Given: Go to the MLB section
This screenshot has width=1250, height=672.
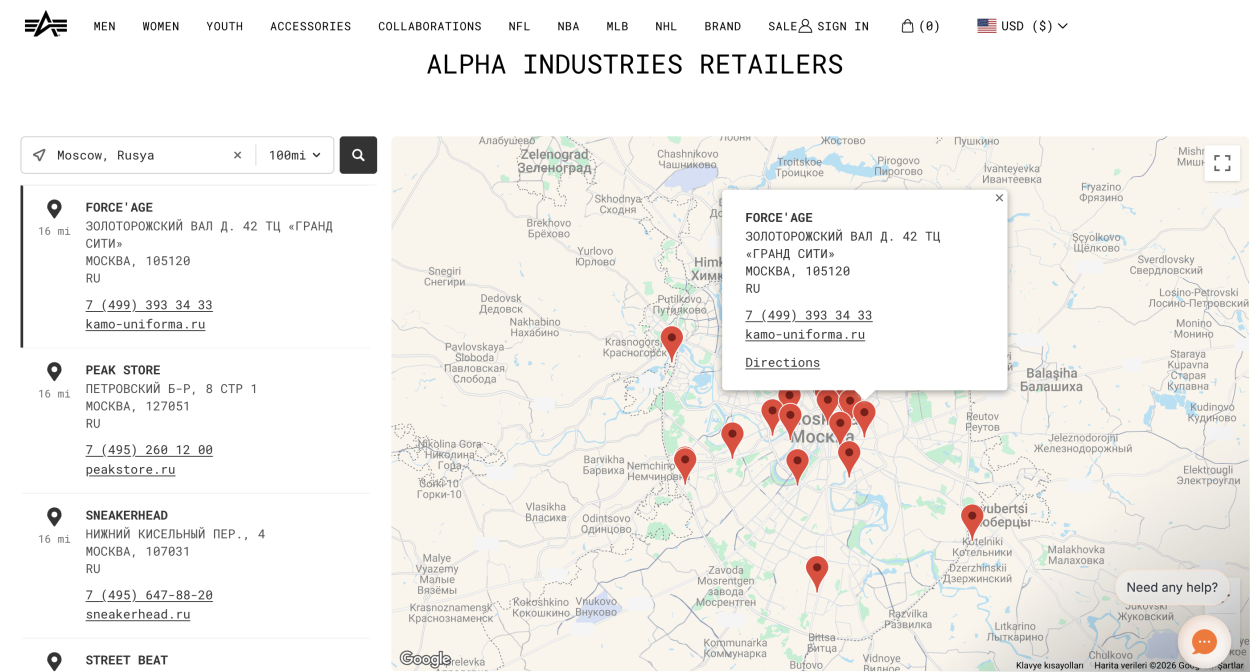Looking at the screenshot, I should coord(617,26).
